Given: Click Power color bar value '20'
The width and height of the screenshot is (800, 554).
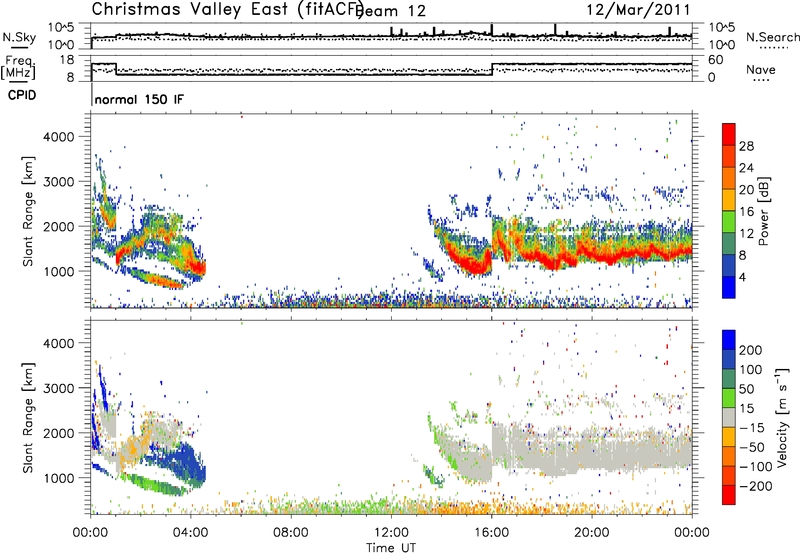Looking at the screenshot, I should point(746,190).
